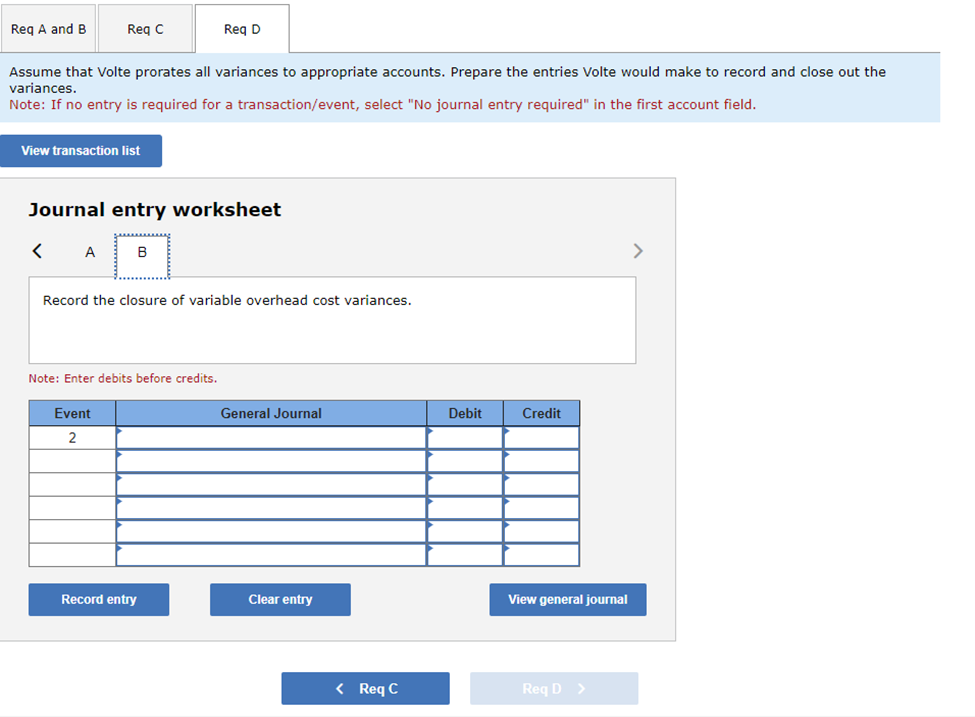Open the fifth row General Journal dropdown

tap(271, 531)
